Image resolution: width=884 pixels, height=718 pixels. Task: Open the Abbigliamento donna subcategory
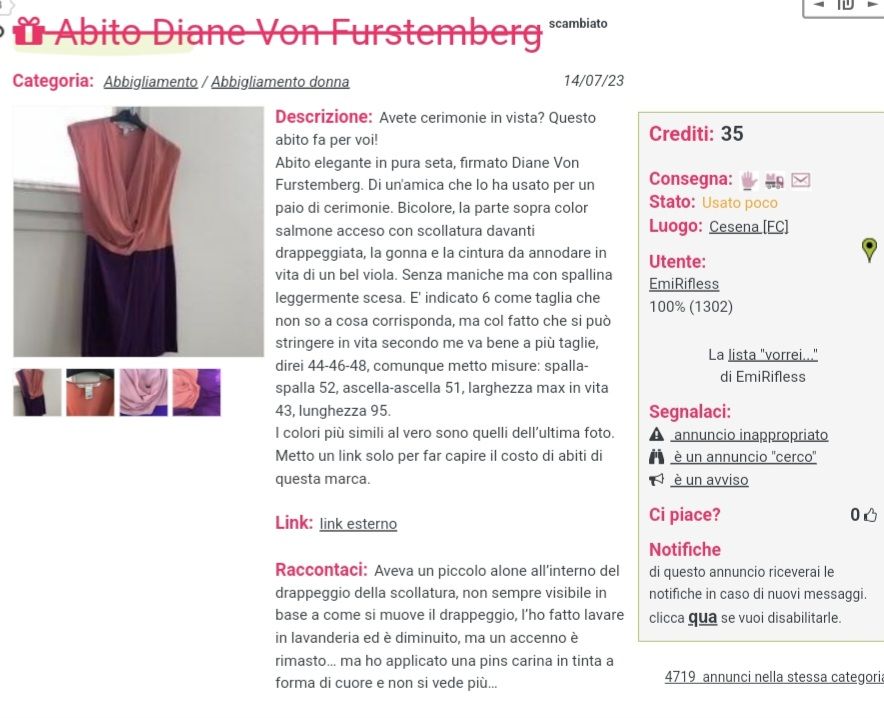(280, 82)
